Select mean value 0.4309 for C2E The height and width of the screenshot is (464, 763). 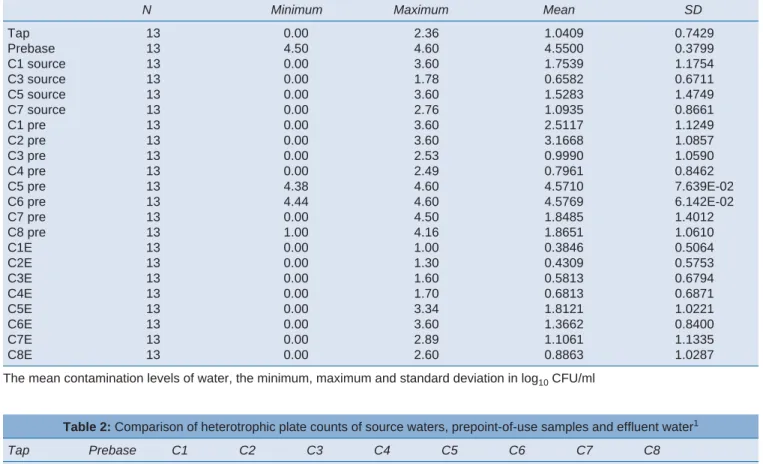[x=564, y=263]
